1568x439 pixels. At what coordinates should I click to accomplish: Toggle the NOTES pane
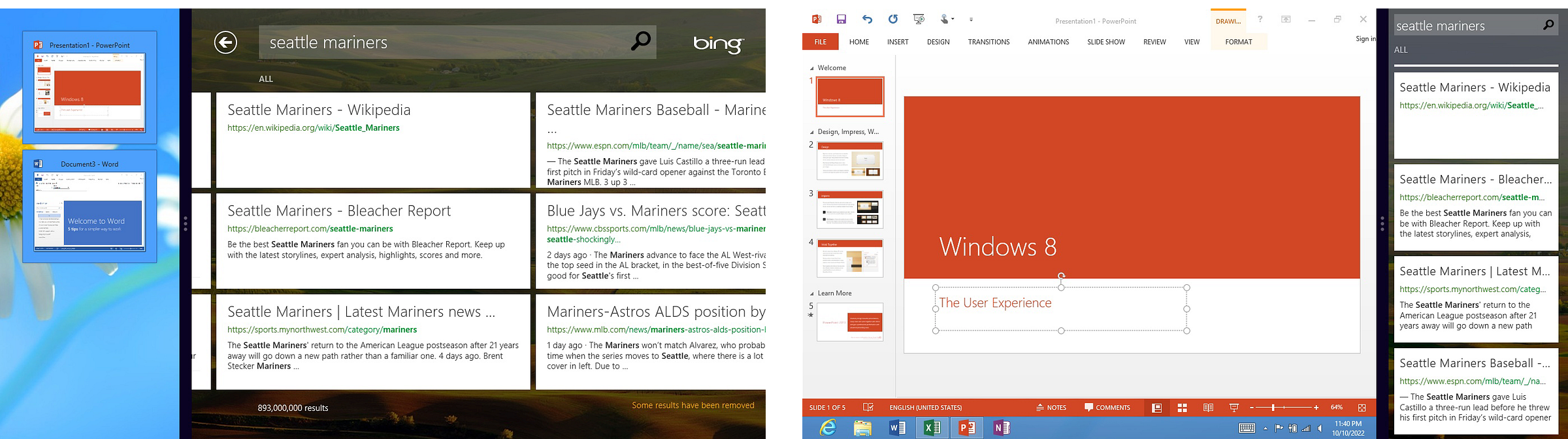[x=1051, y=408]
